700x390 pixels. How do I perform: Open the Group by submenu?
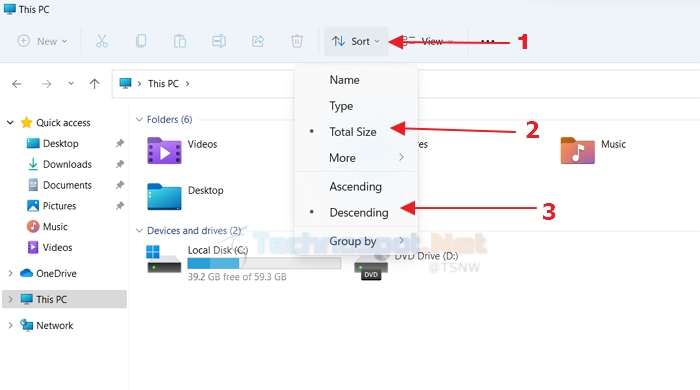point(356,241)
